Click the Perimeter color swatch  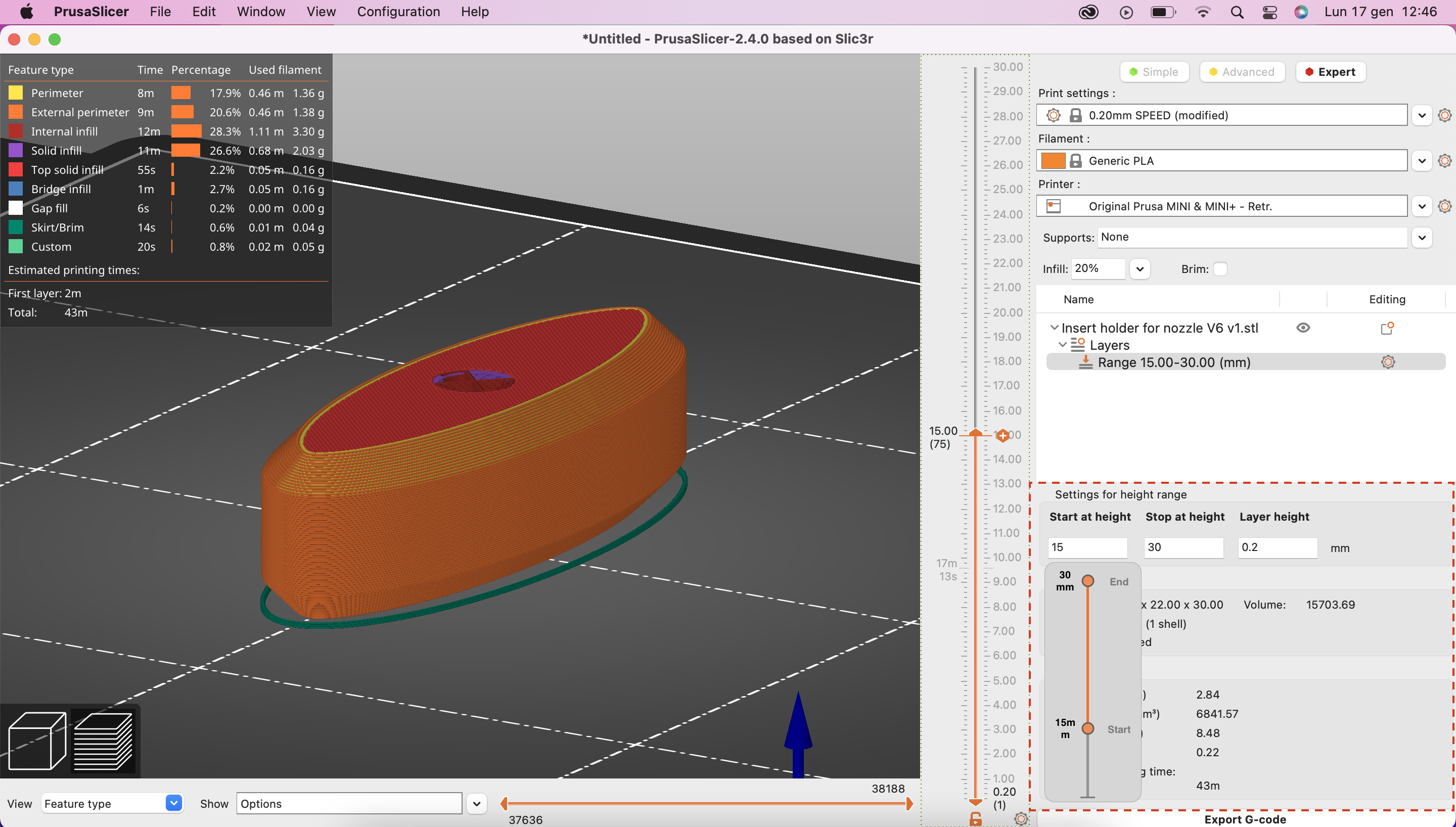click(x=15, y=92)
